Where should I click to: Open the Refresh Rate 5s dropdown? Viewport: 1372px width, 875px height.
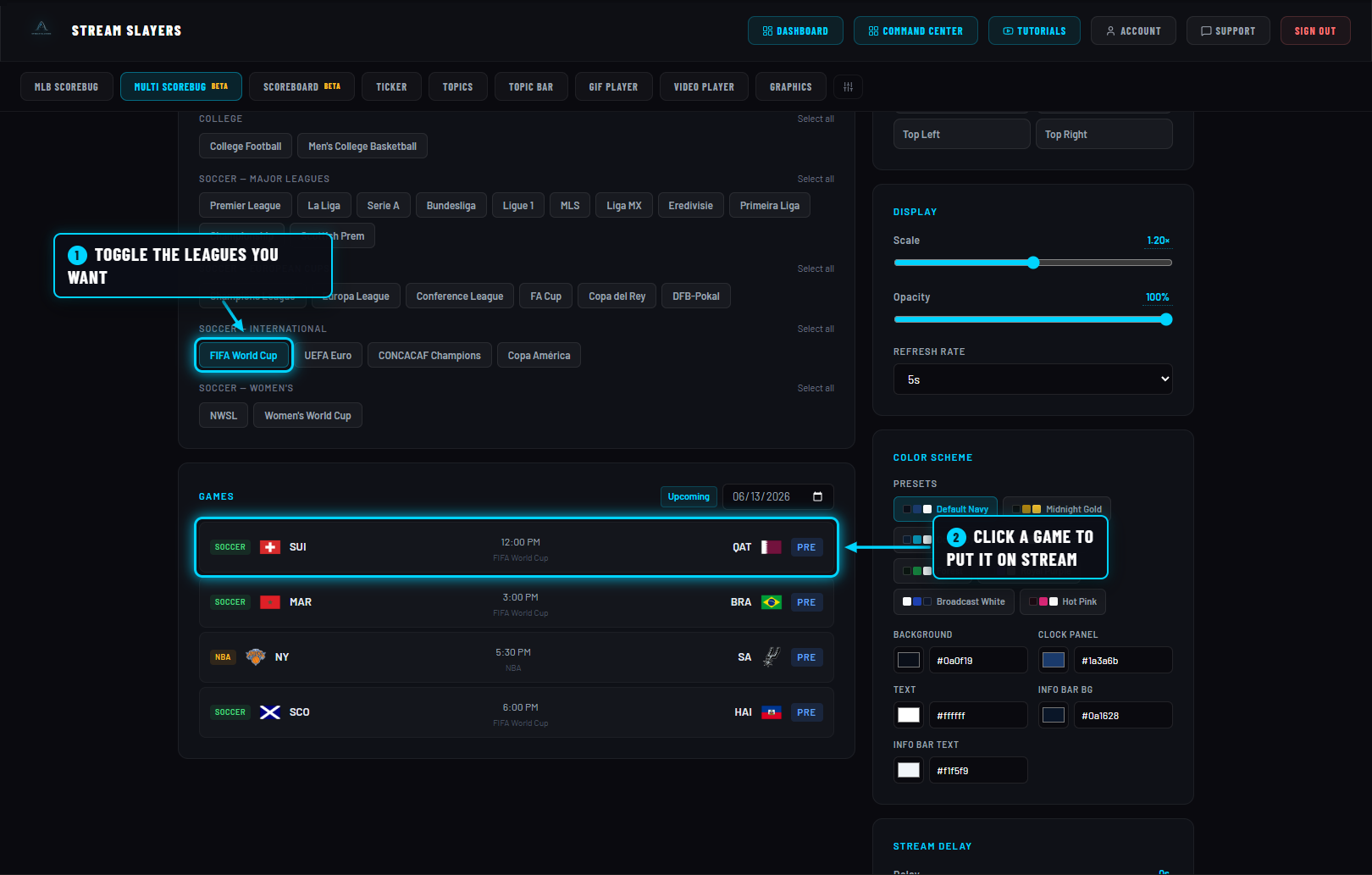point(1033,379)
